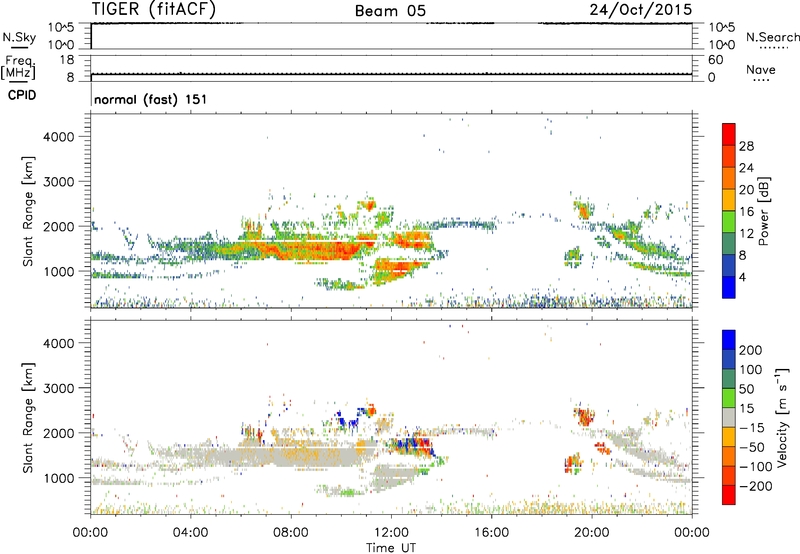This screenshot has width=800, height=554.
Task: Click the 'Beam 05' heading
Action: 390,11
